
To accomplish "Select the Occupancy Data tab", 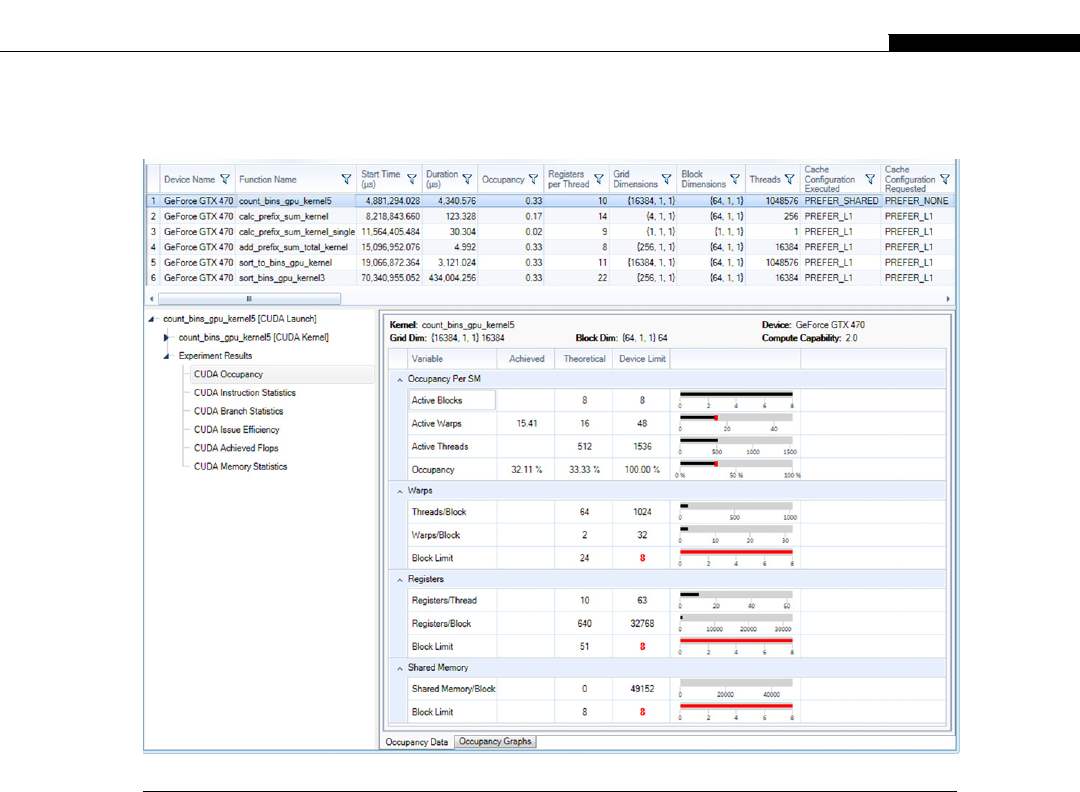I will click(x=416, y=742).
